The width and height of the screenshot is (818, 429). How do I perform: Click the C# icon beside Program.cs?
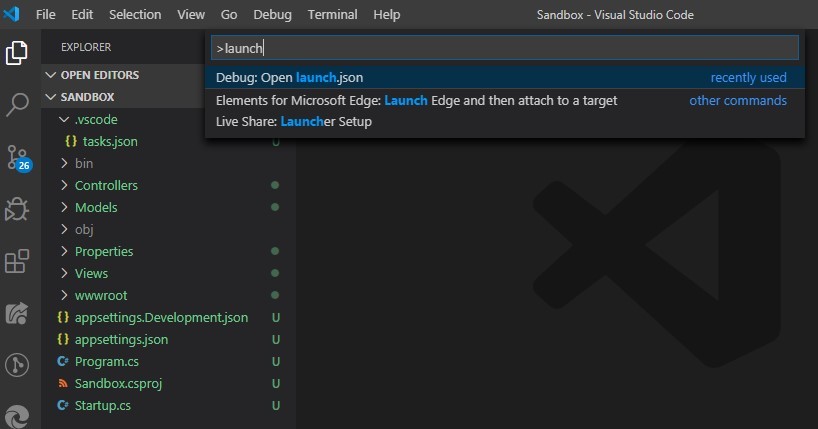click(63, 361)
